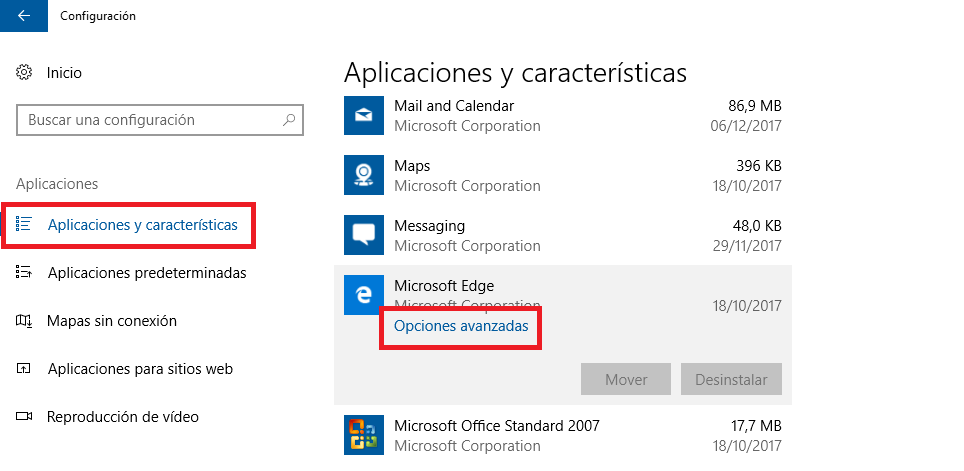The width and height of the screenshot is (964, 471).
Task: Select the Mail and Calendar entry name
Action: (x=454, y=106)
